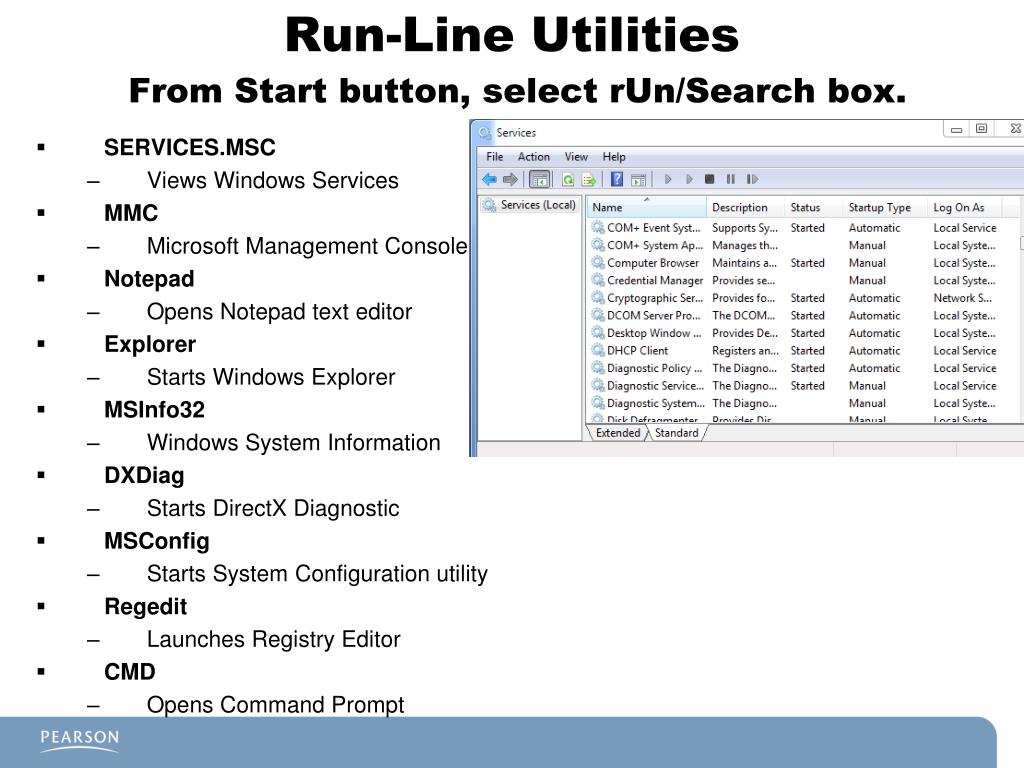
Task: Sort by the Description column header
Action: 746,207
